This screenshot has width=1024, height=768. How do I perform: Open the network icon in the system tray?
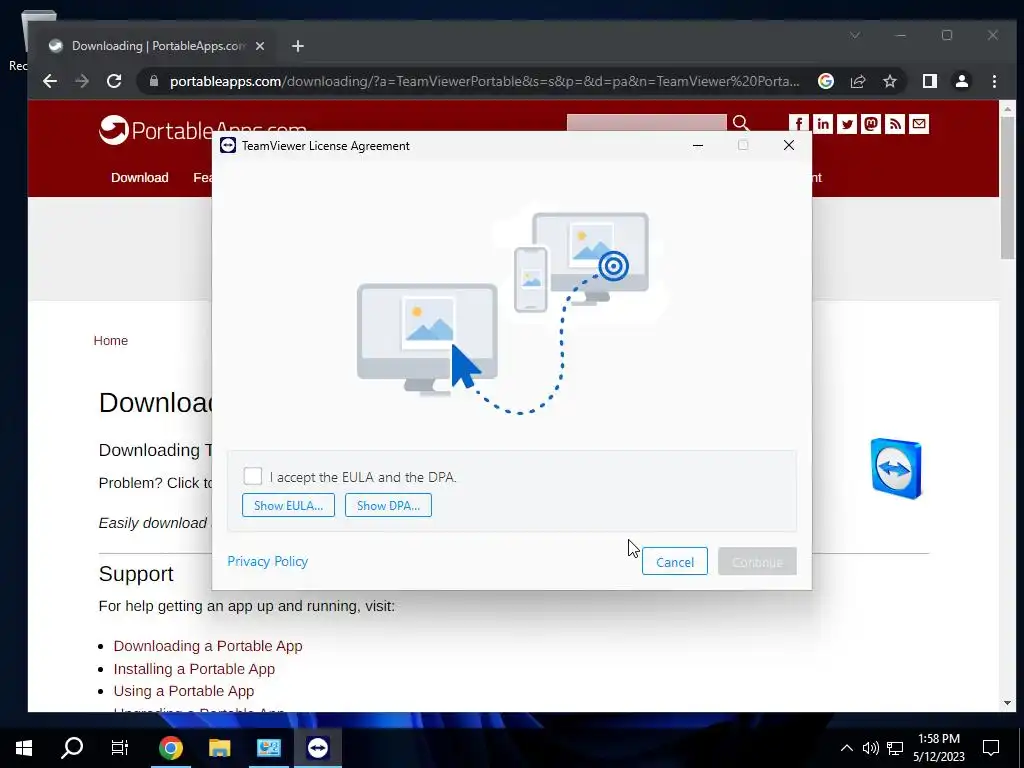[x=895, y=748]
